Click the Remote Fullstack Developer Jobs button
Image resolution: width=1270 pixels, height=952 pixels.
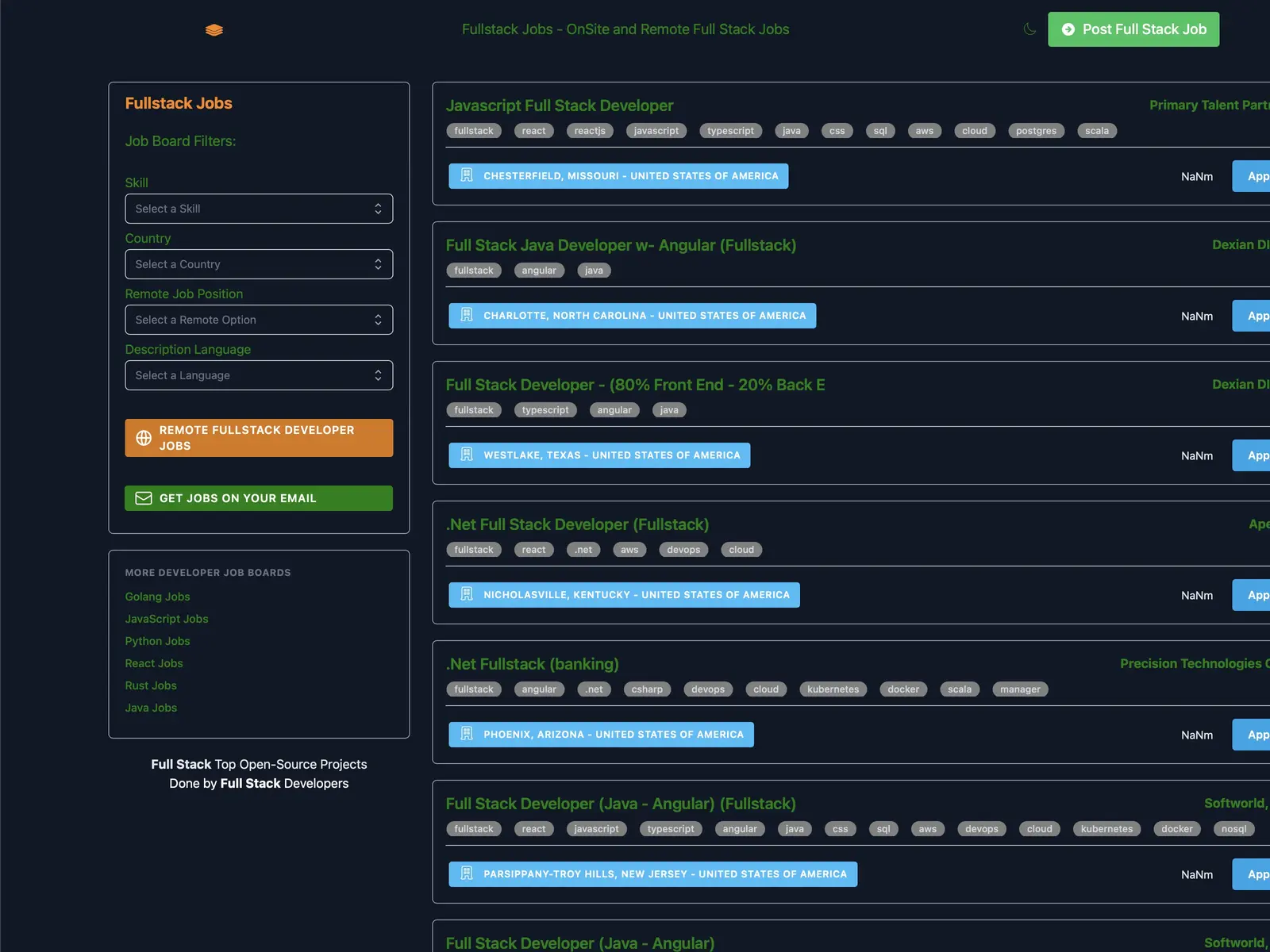point(259,438)
